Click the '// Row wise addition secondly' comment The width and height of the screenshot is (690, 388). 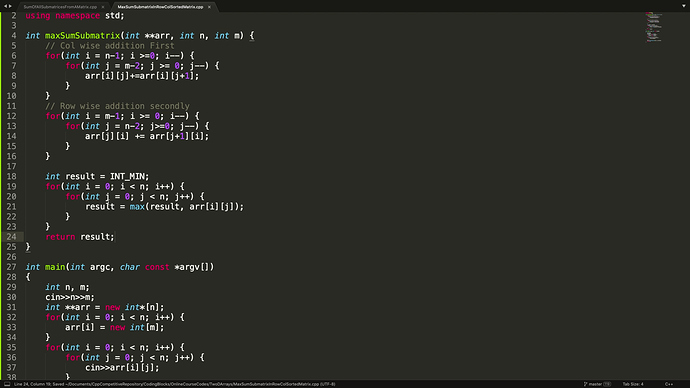pyautogui.click(x=117, y=106)
